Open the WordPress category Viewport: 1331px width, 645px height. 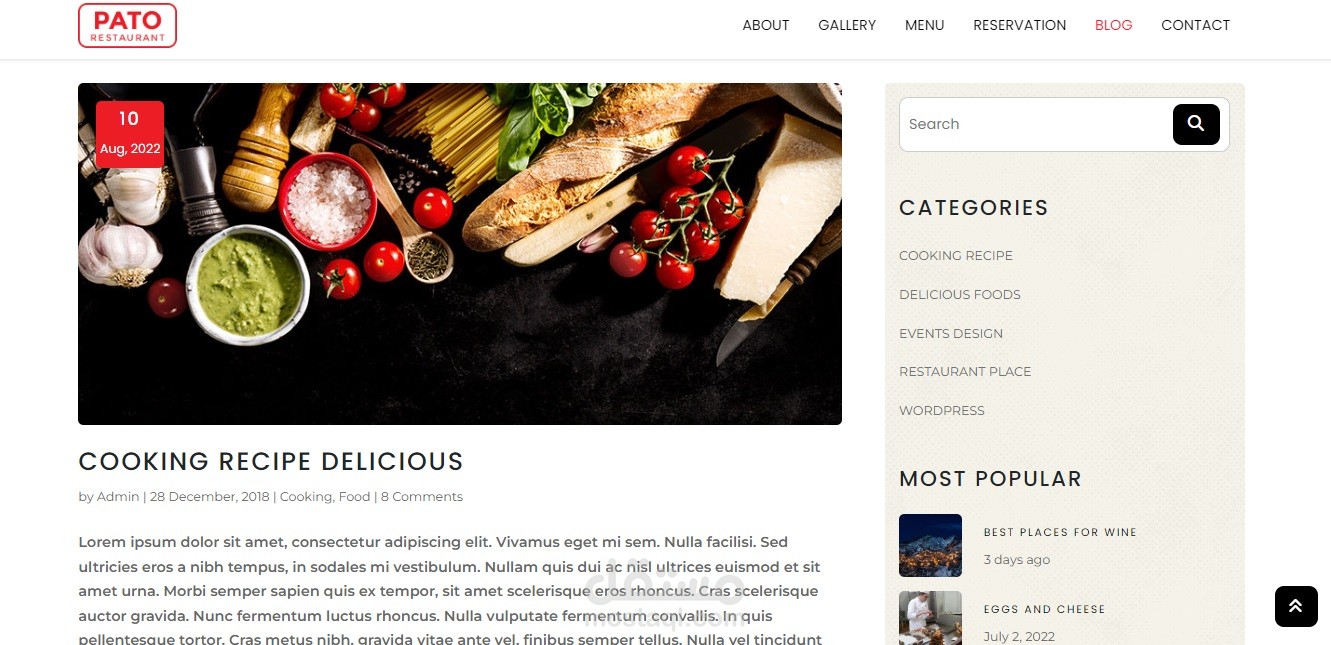[942, 411]
